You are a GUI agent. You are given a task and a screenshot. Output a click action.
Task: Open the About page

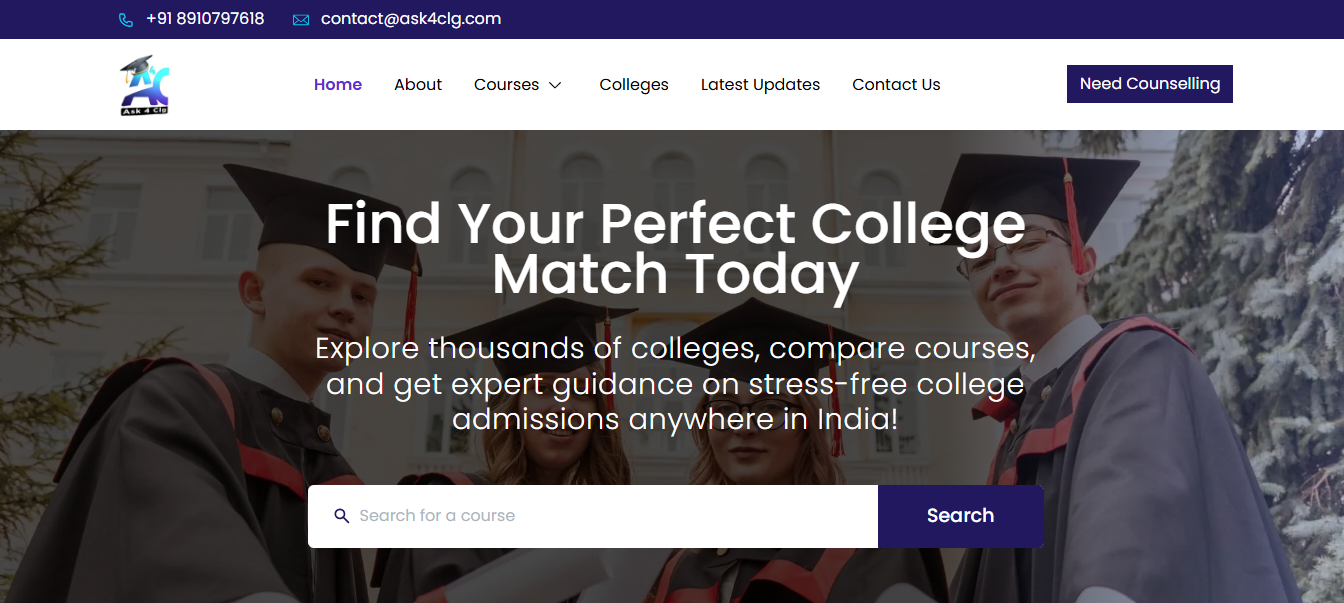418,85
